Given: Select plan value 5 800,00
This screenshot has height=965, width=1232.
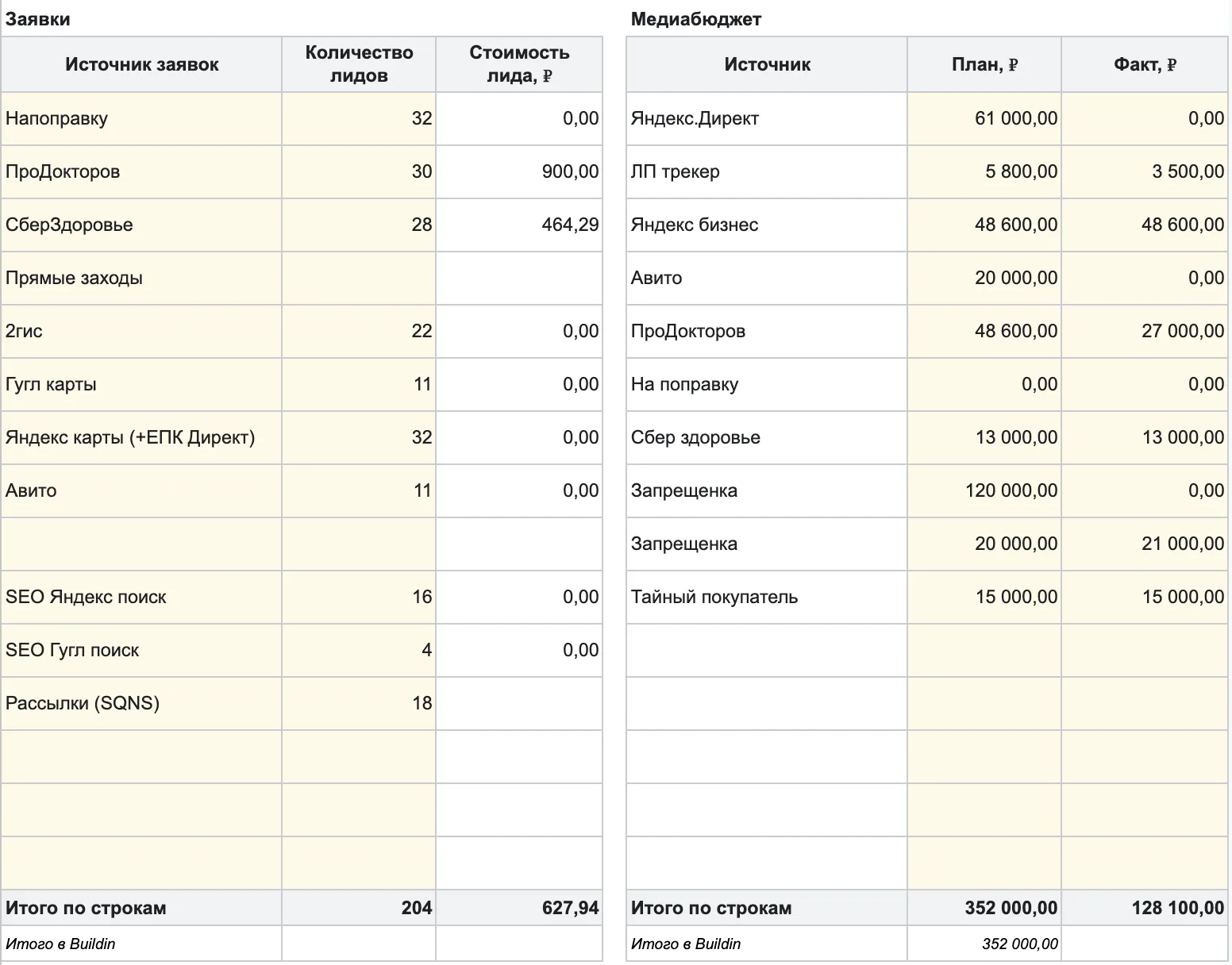Looking at the screenshot, I should pyautogui.click(x=984, y=172).
